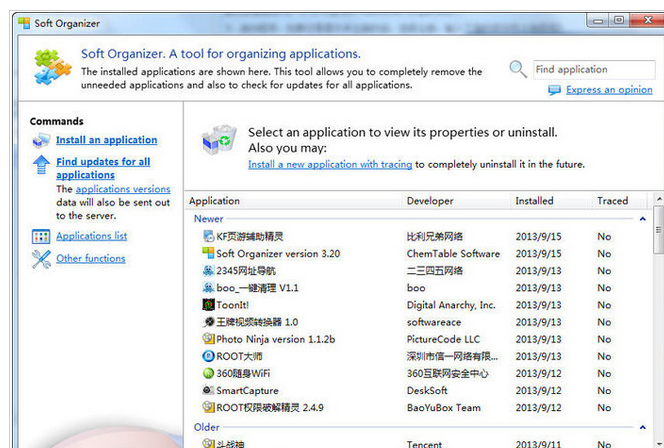Click the blue arrow Find updates icon
Screen dimensions: 664x448
click(x=42, y=165)
